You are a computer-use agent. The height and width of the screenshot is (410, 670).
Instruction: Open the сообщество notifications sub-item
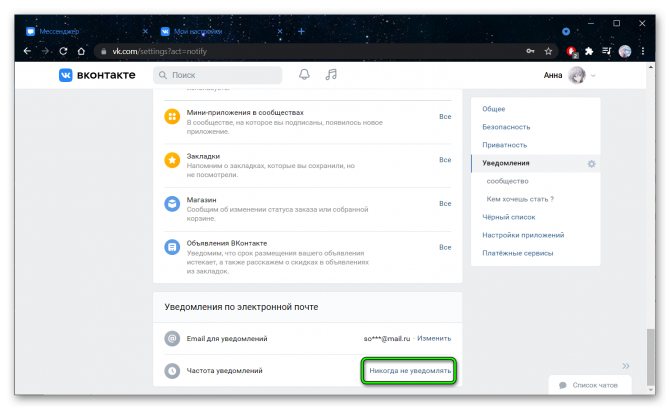(507, 181)
